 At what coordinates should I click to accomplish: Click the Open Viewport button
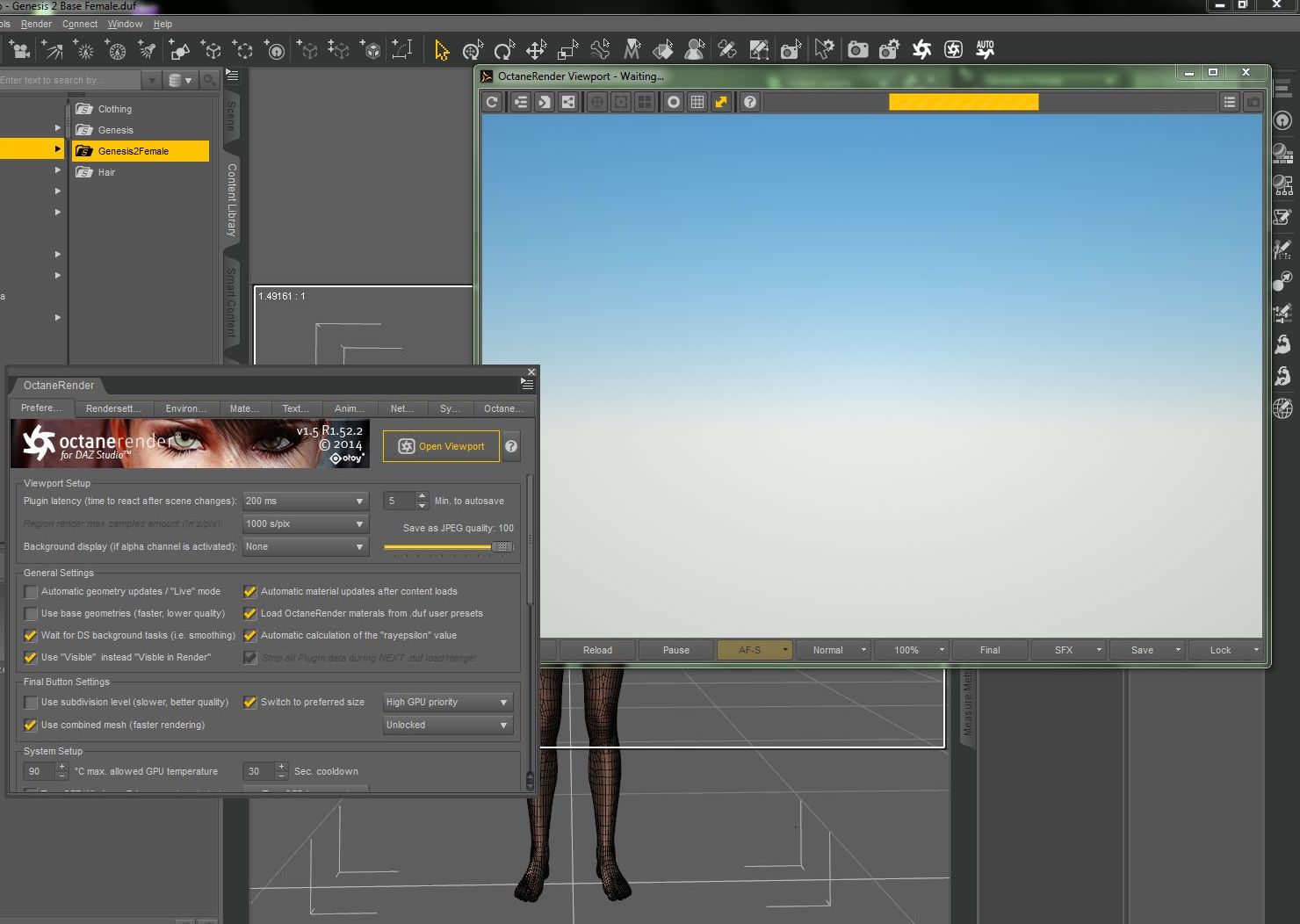(441, 446)
